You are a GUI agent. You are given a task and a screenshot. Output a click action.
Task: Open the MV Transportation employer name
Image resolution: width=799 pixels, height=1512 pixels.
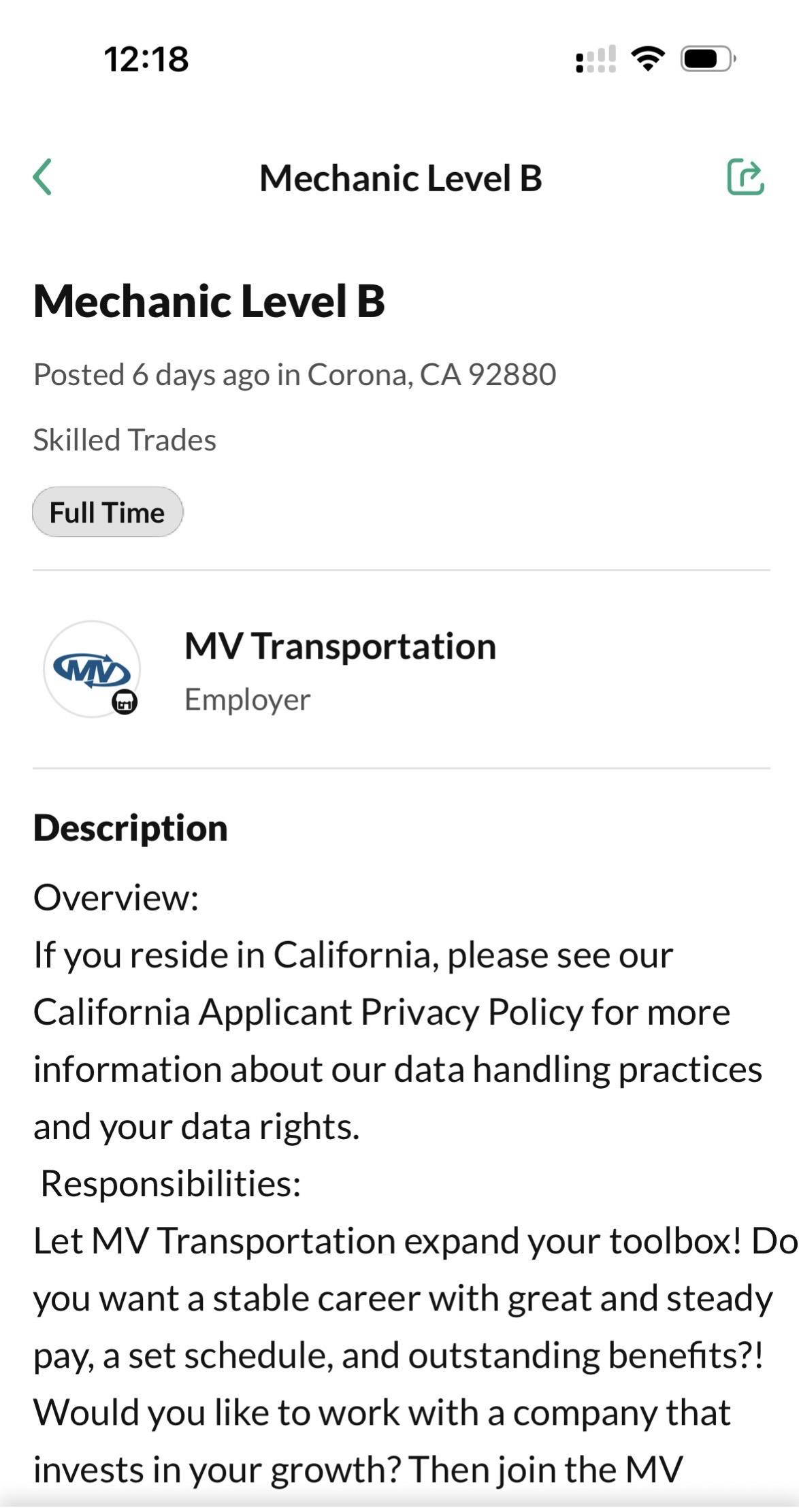[x=340, y=646]
